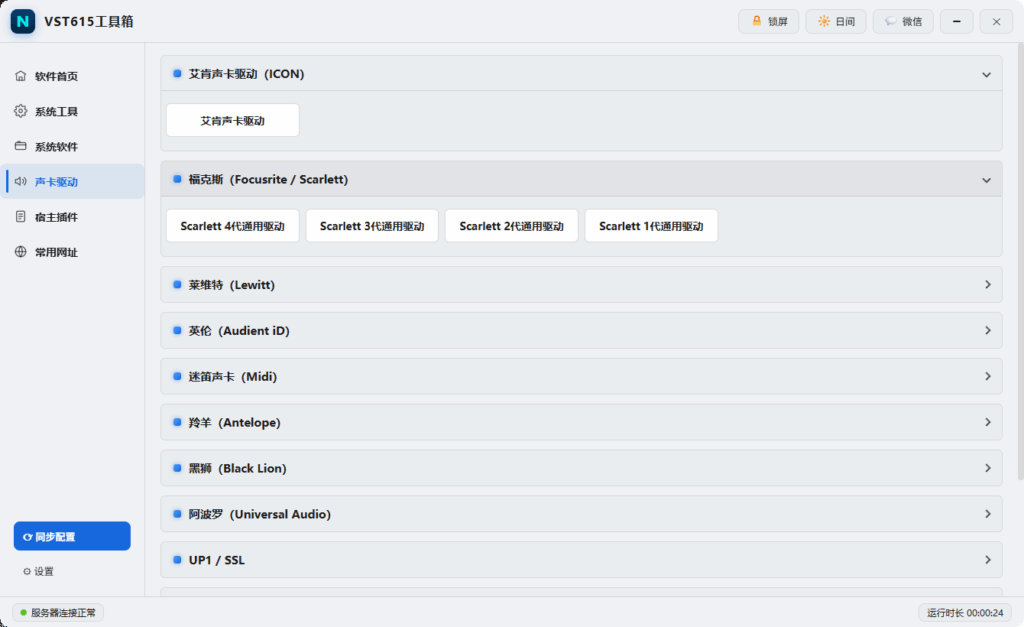Viewport: 1024px width, 627px height.
Task: Open the 宿主插件 sidebar page
Action: tap(72, 217)
